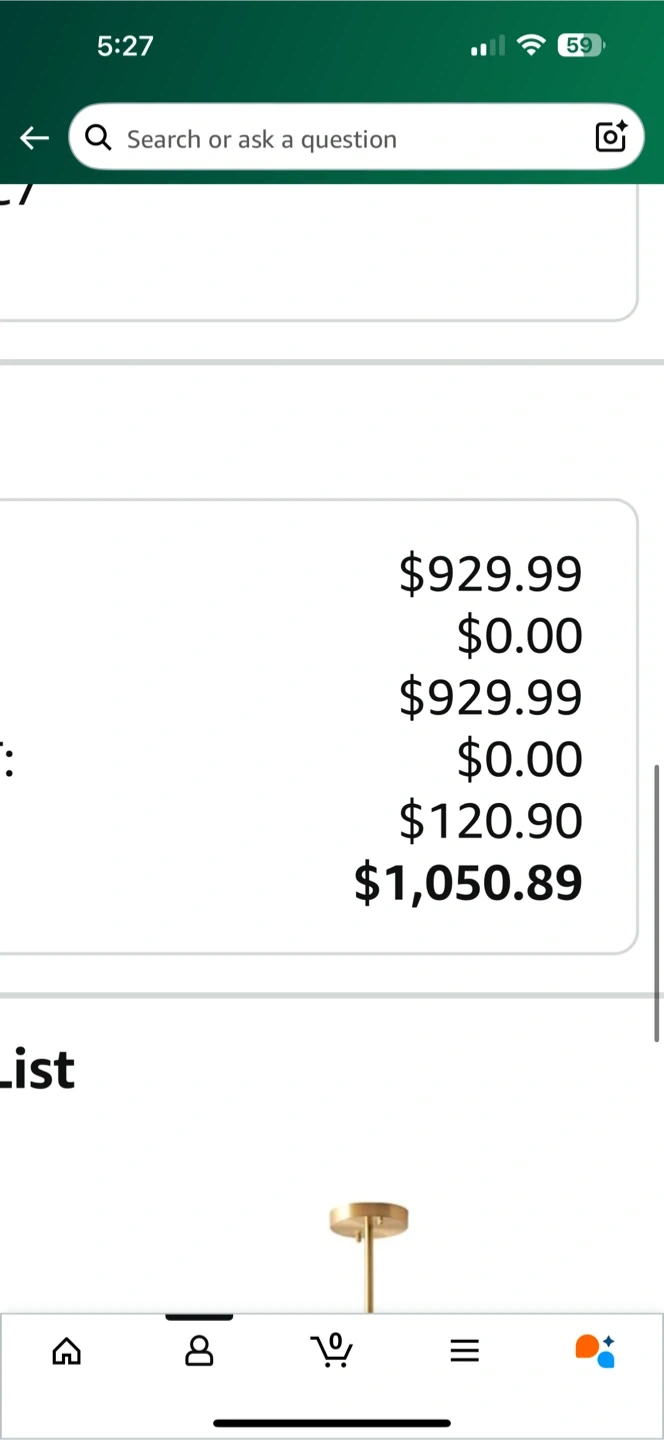Focus the "Search or ask a question" field

[x=340, y=138]
